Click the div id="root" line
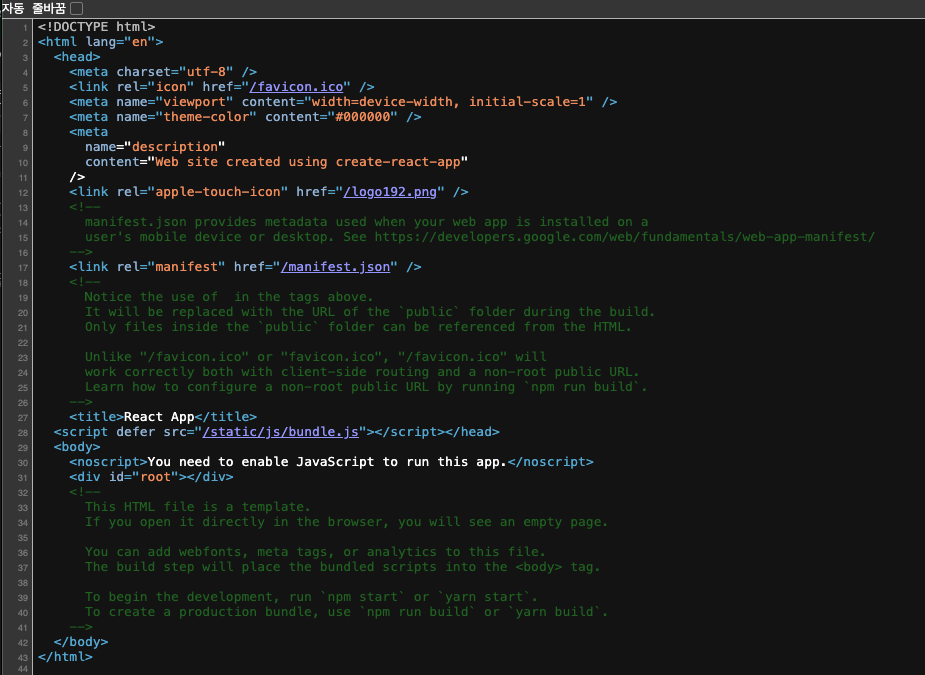Viewport: 925px width, 675px height. [x=151, y=477]
